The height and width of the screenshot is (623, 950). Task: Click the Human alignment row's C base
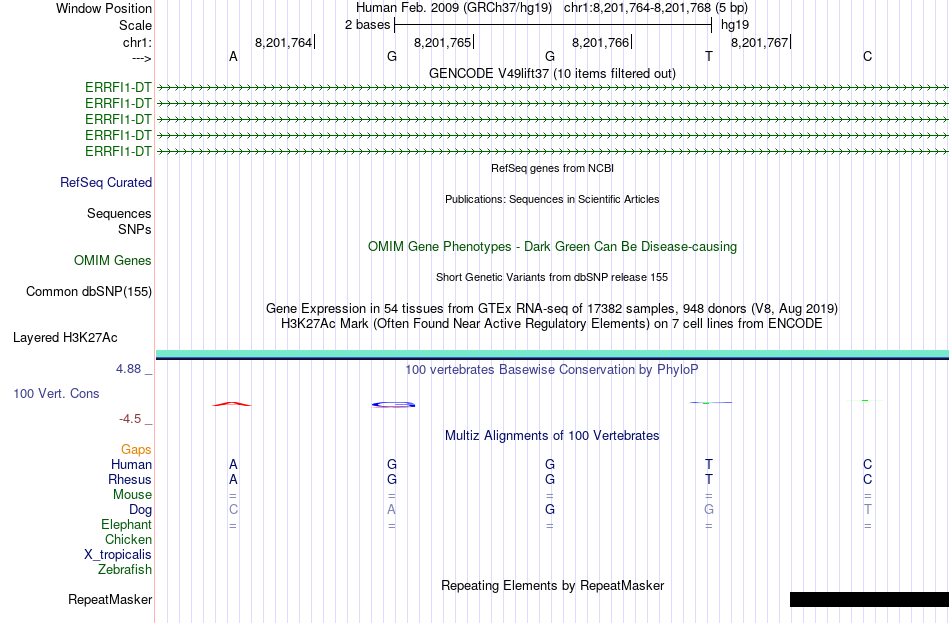click(x=868, y=465)
